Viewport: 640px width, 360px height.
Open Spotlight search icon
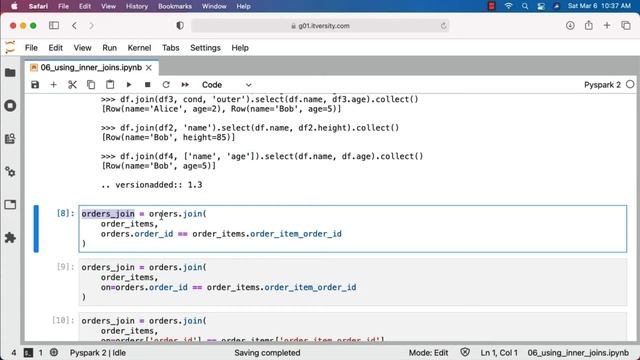pos(525,6)
